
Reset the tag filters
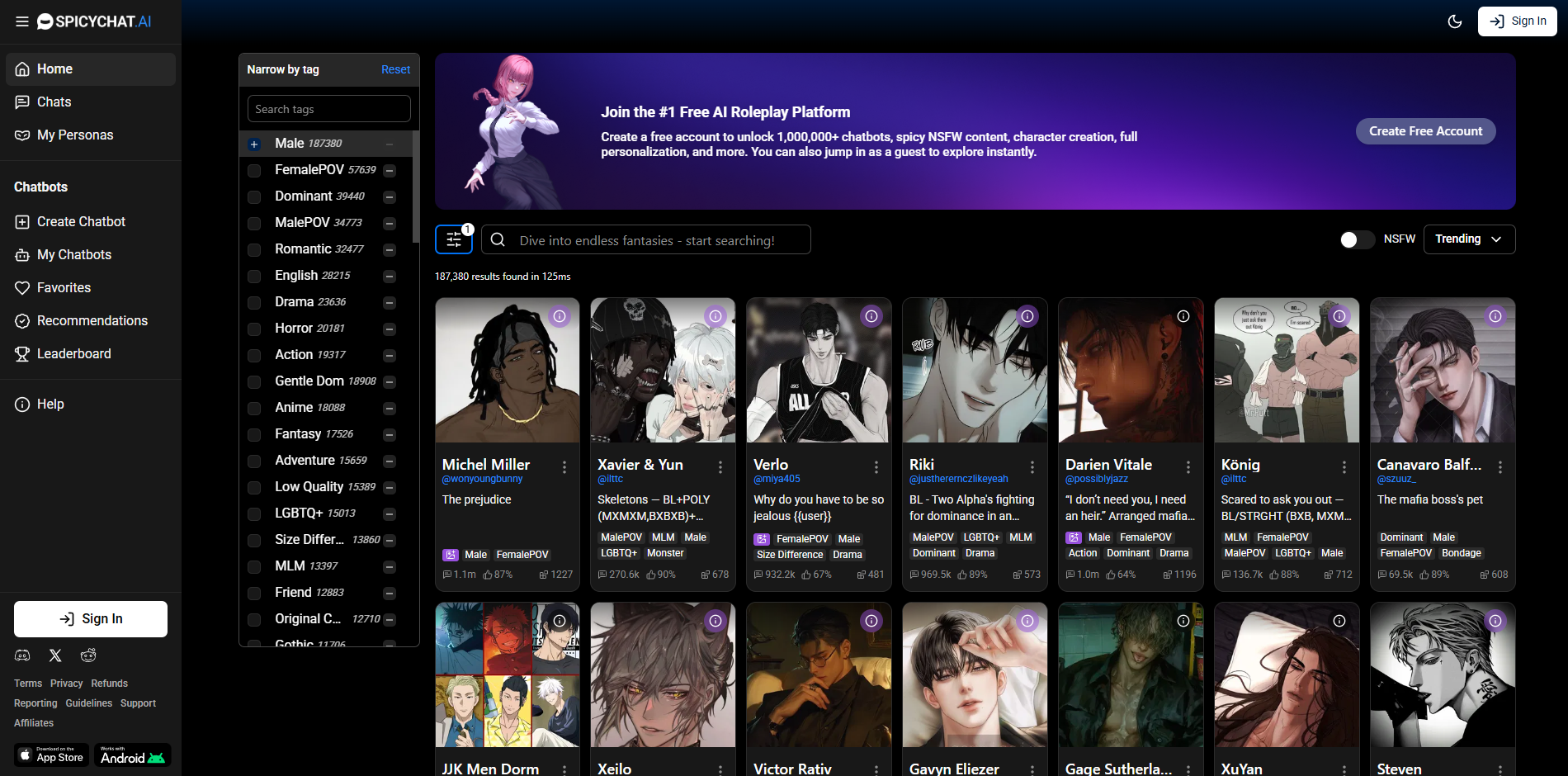[395, 70]
